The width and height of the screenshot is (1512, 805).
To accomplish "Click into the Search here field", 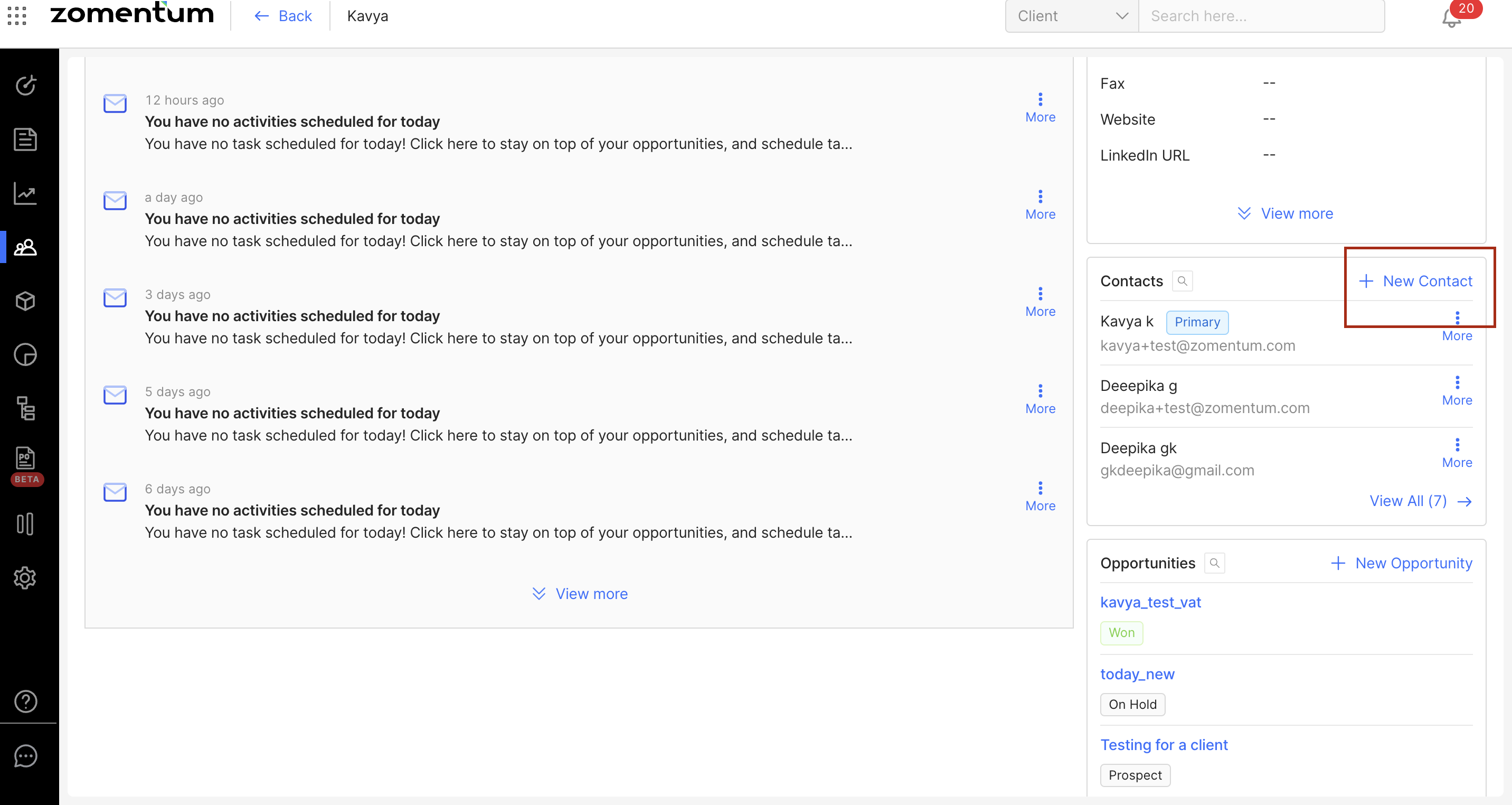I will click(1260, 16).
